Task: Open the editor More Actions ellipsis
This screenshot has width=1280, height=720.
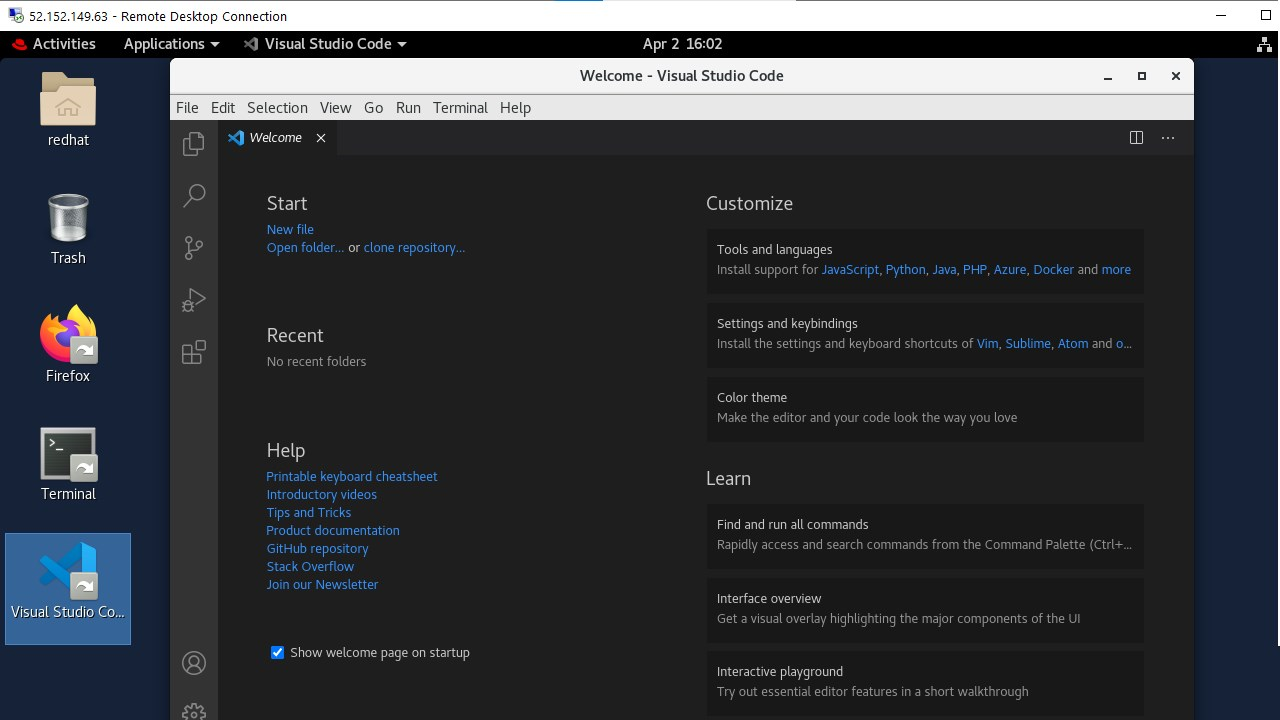Action: [x=1168, y=138]
